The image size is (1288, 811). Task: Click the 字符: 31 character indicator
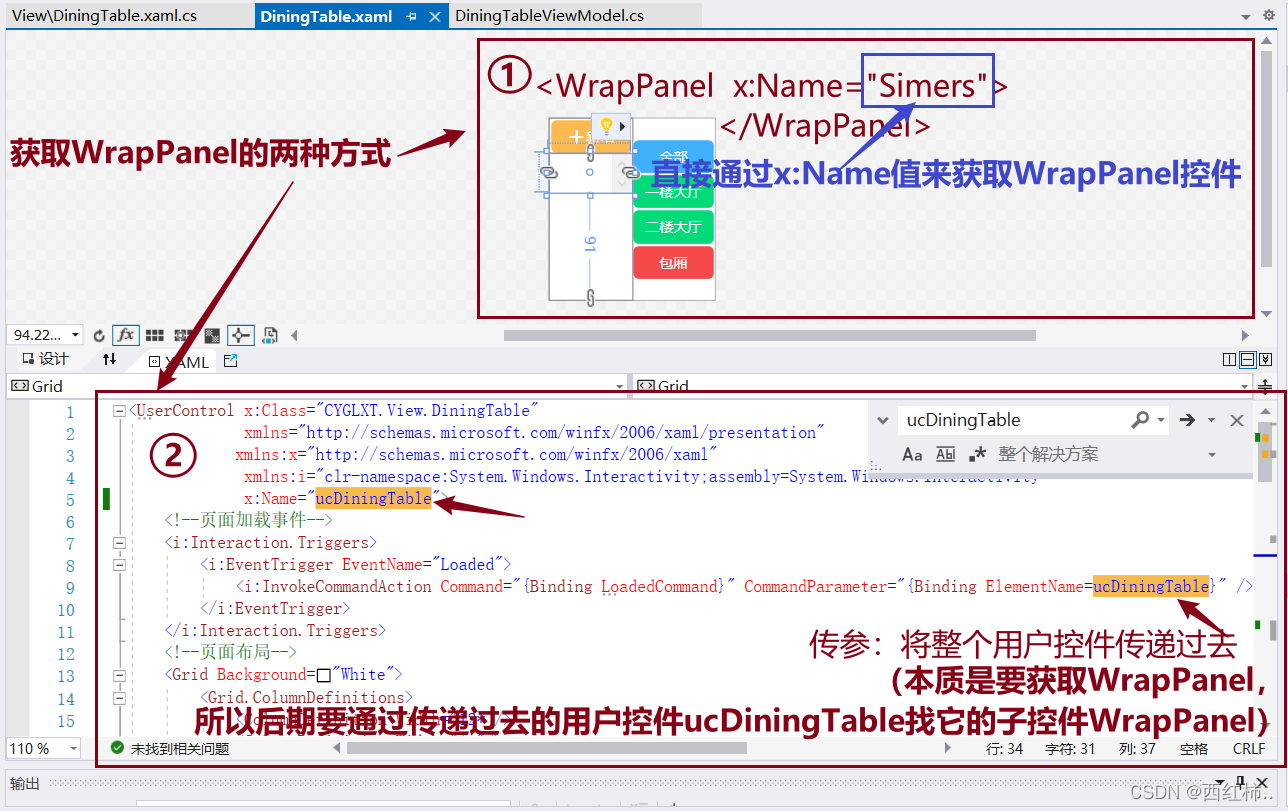point(1070,748)
